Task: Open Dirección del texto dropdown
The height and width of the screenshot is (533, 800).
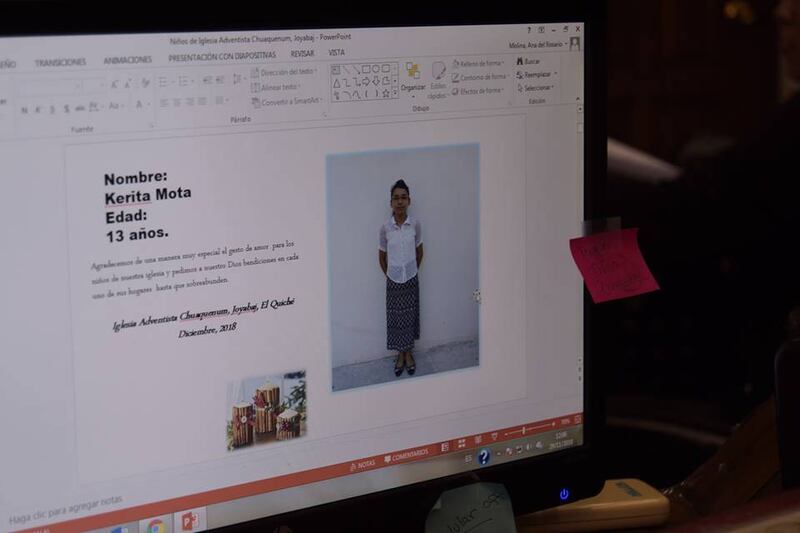Action: click(284, 72)
